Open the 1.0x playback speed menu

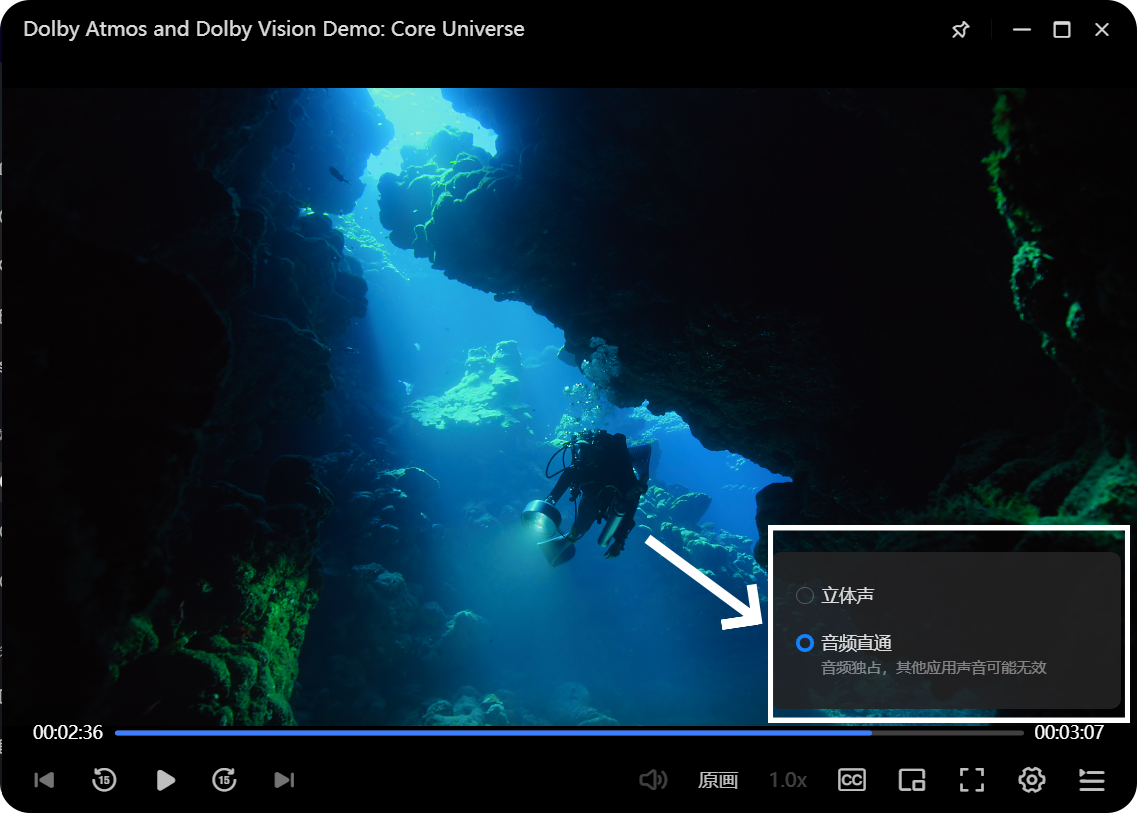(788, 780)
